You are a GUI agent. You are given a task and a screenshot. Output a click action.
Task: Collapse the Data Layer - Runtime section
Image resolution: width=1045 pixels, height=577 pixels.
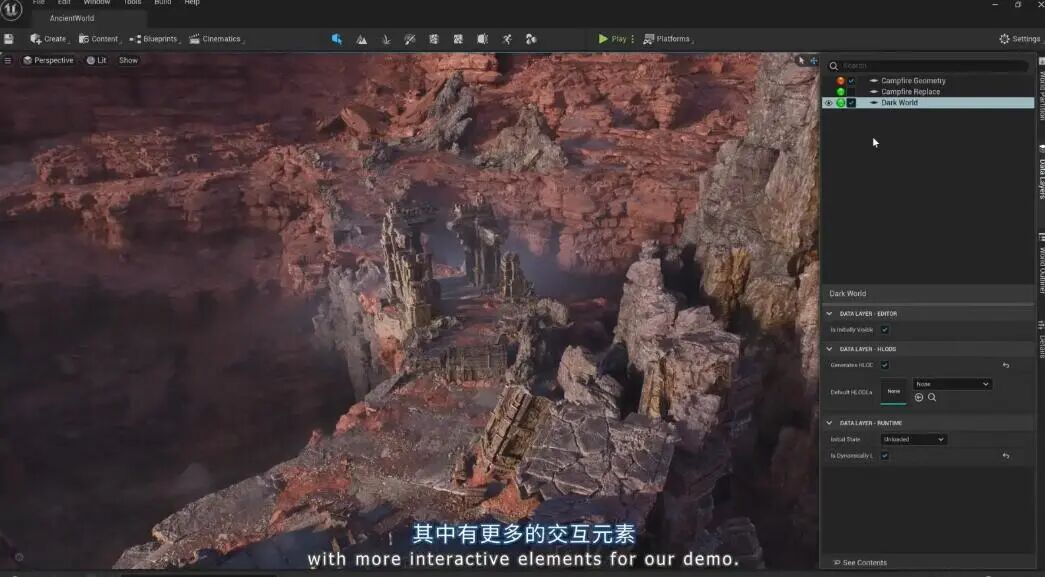[x=829, y=423]
